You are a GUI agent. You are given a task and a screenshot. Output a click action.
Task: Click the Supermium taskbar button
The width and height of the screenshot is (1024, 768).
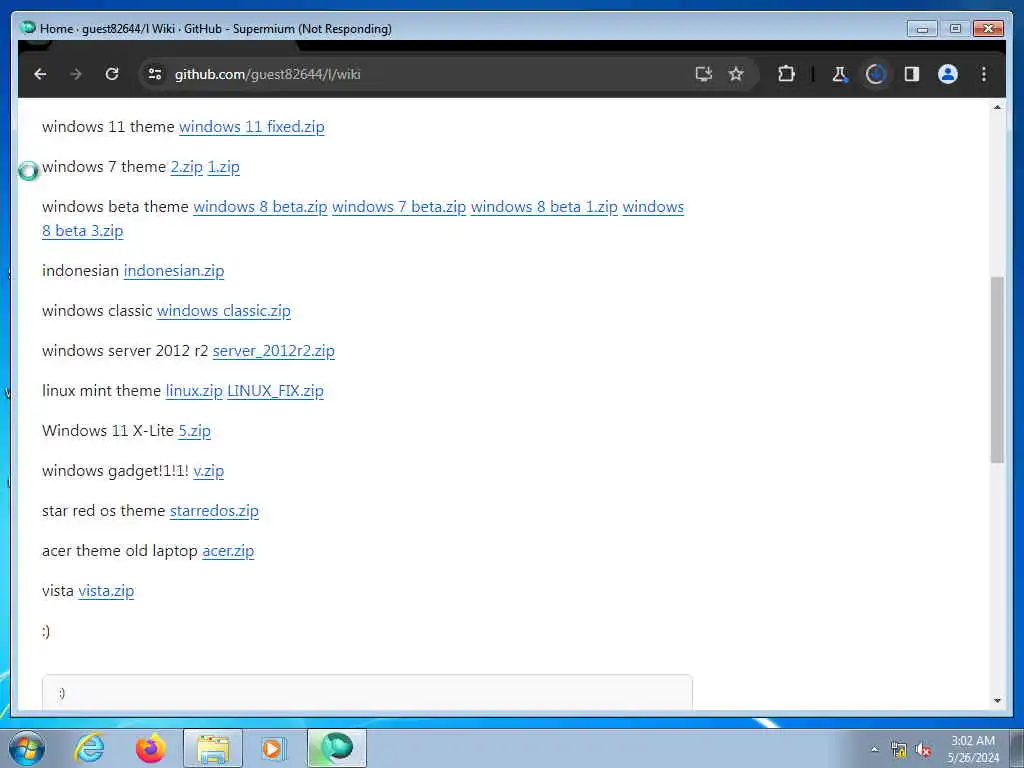coord(337,748)
